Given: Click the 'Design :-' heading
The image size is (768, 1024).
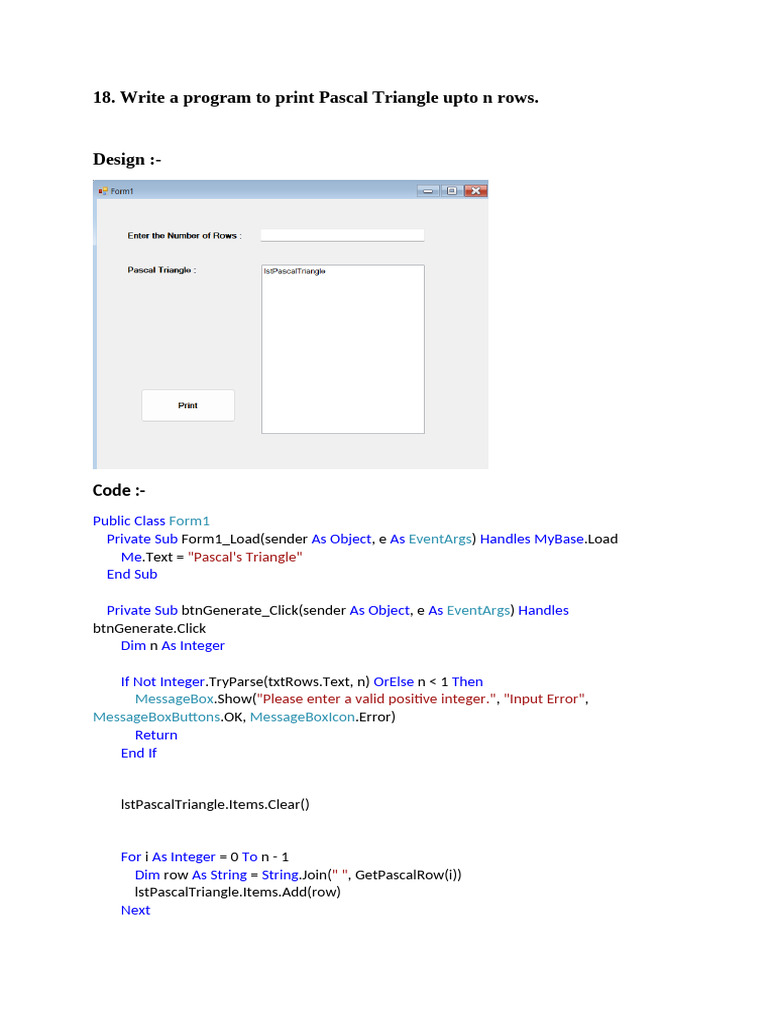Looking at the screenshot, I should point(127,159).
